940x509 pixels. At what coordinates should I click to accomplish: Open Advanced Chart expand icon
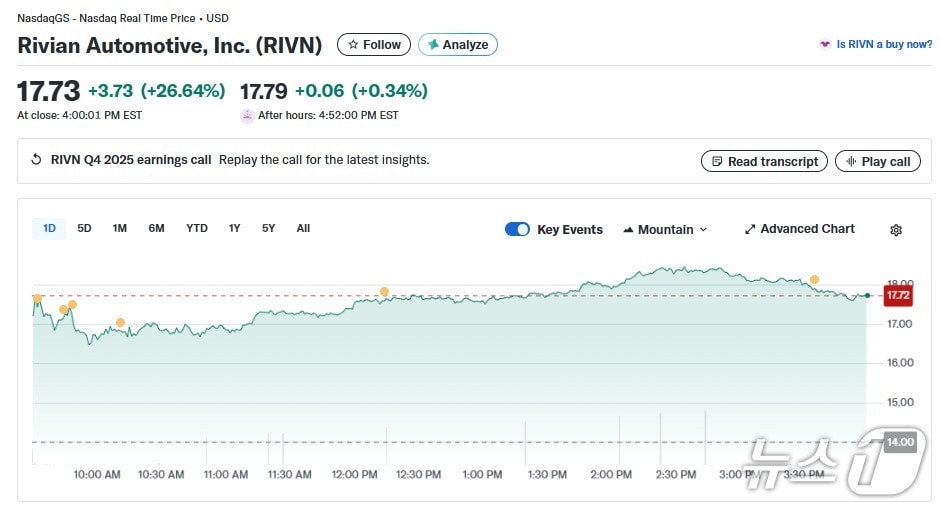tap(750, 229)
